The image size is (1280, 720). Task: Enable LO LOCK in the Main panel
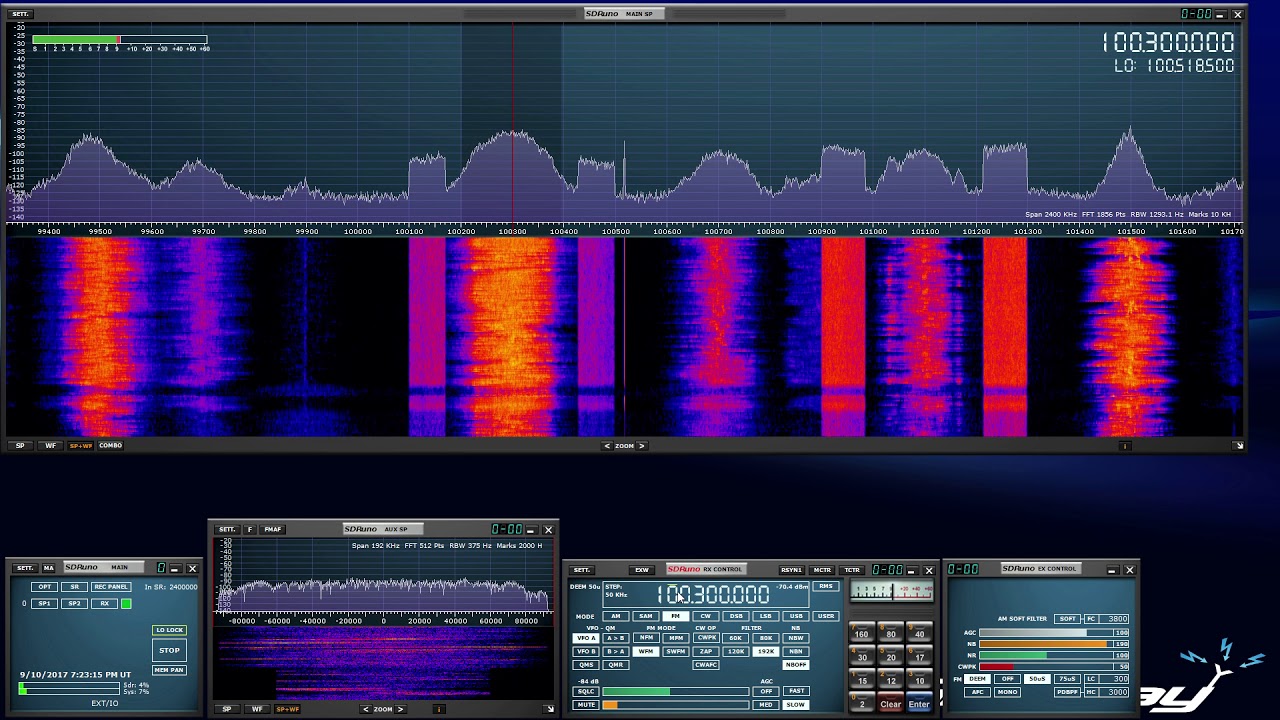(x=169, y=630)
